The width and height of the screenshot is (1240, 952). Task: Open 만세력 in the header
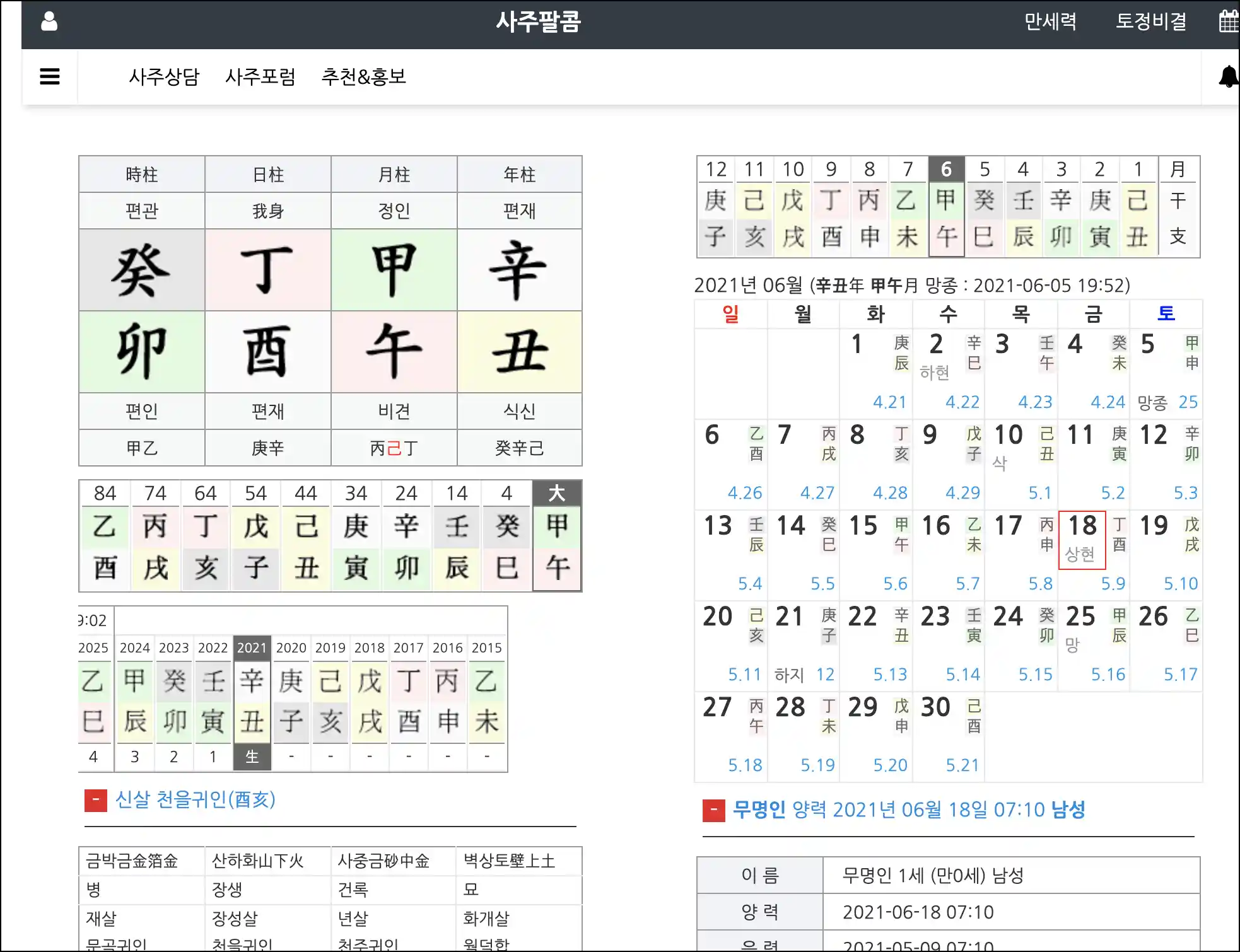(x=1050, y=21)
